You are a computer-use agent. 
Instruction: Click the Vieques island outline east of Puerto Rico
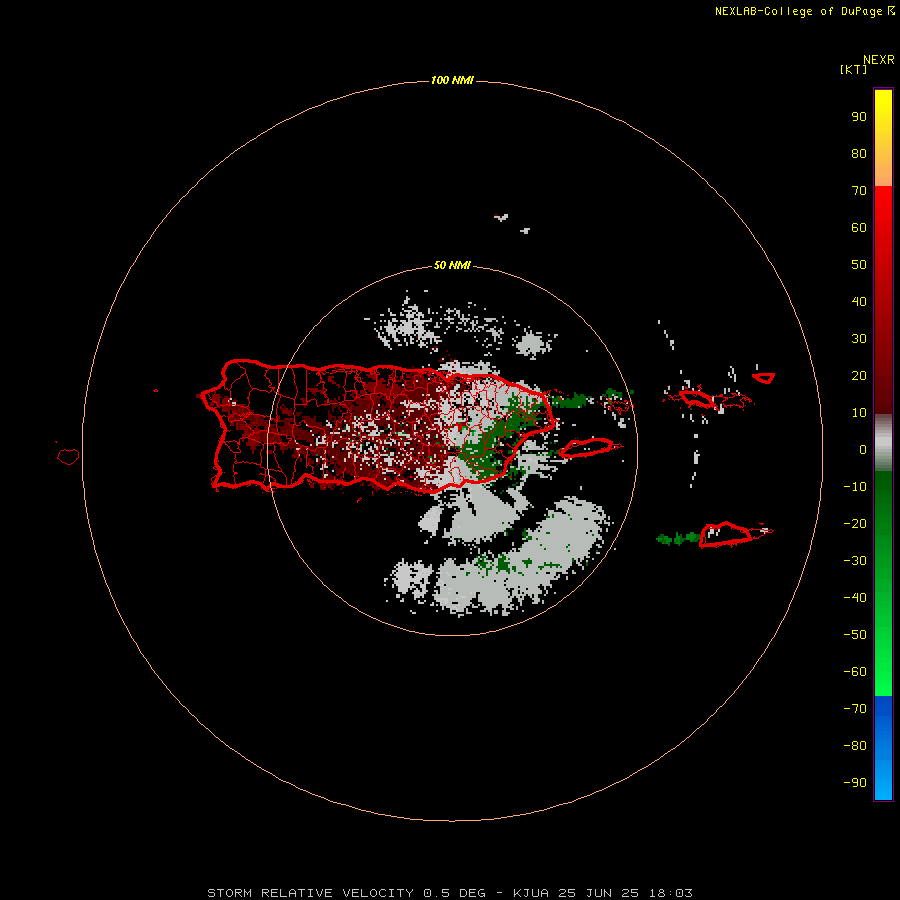point(587,448)
